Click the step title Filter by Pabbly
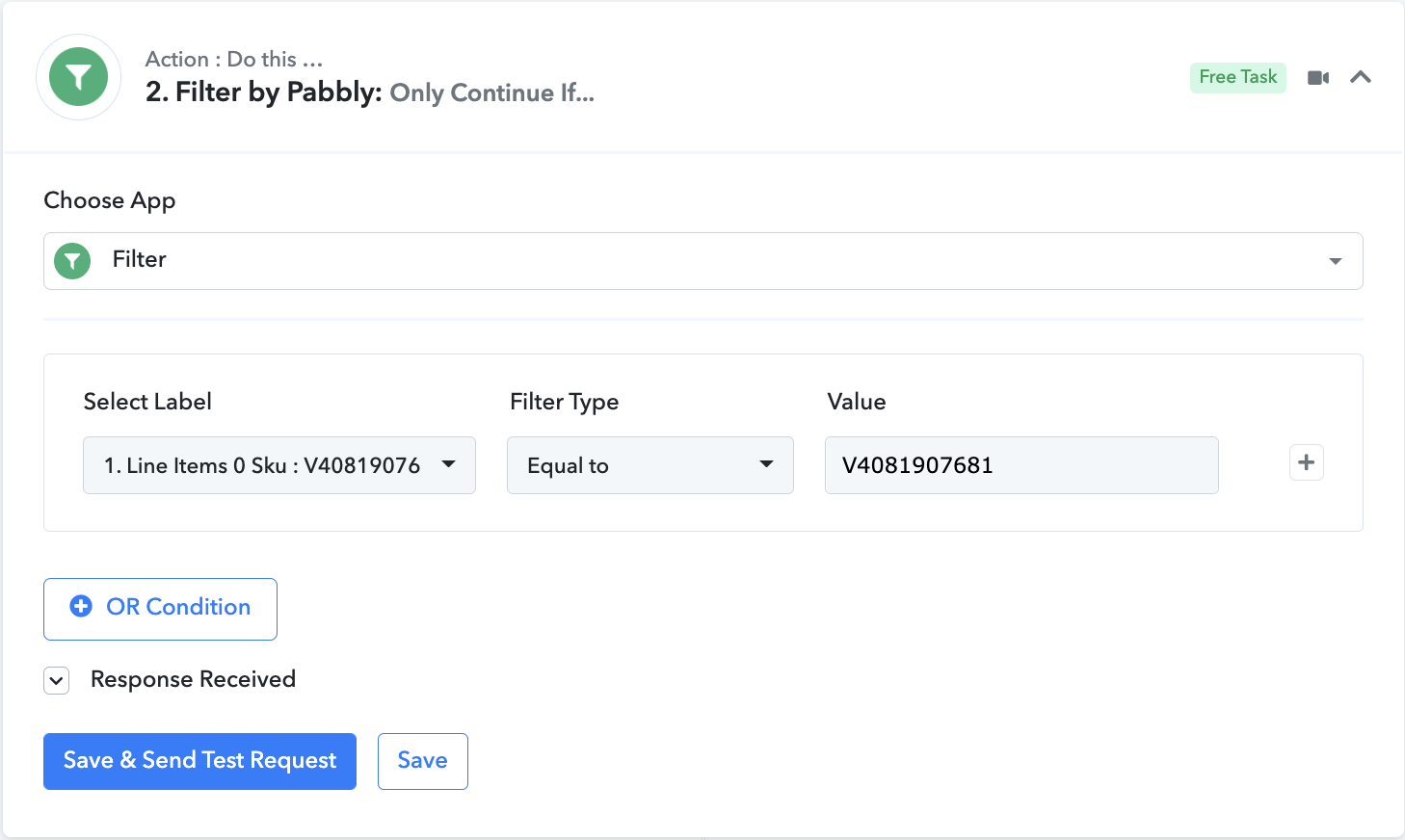Screen dimensions: 1405x840 click(x=264, y=92)
